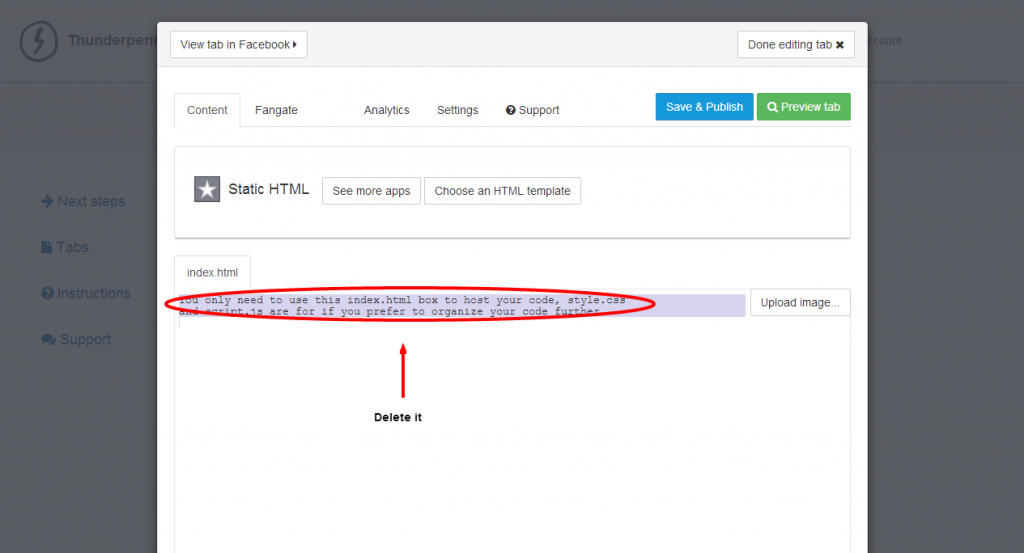Viewport: 1024px width, 553px height.
Task: Open Next steps in the sidebar
Action: 83,201
